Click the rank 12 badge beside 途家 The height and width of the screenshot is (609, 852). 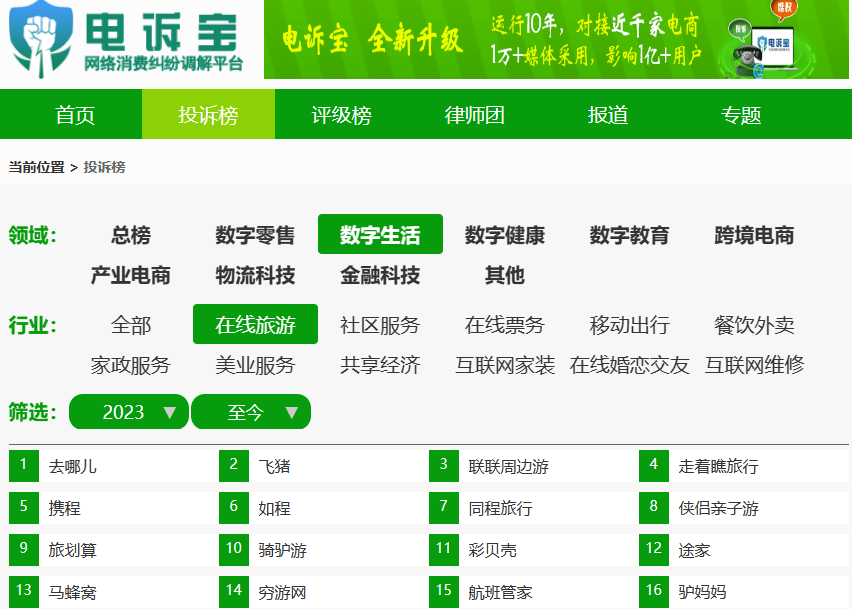coord(654,549)
